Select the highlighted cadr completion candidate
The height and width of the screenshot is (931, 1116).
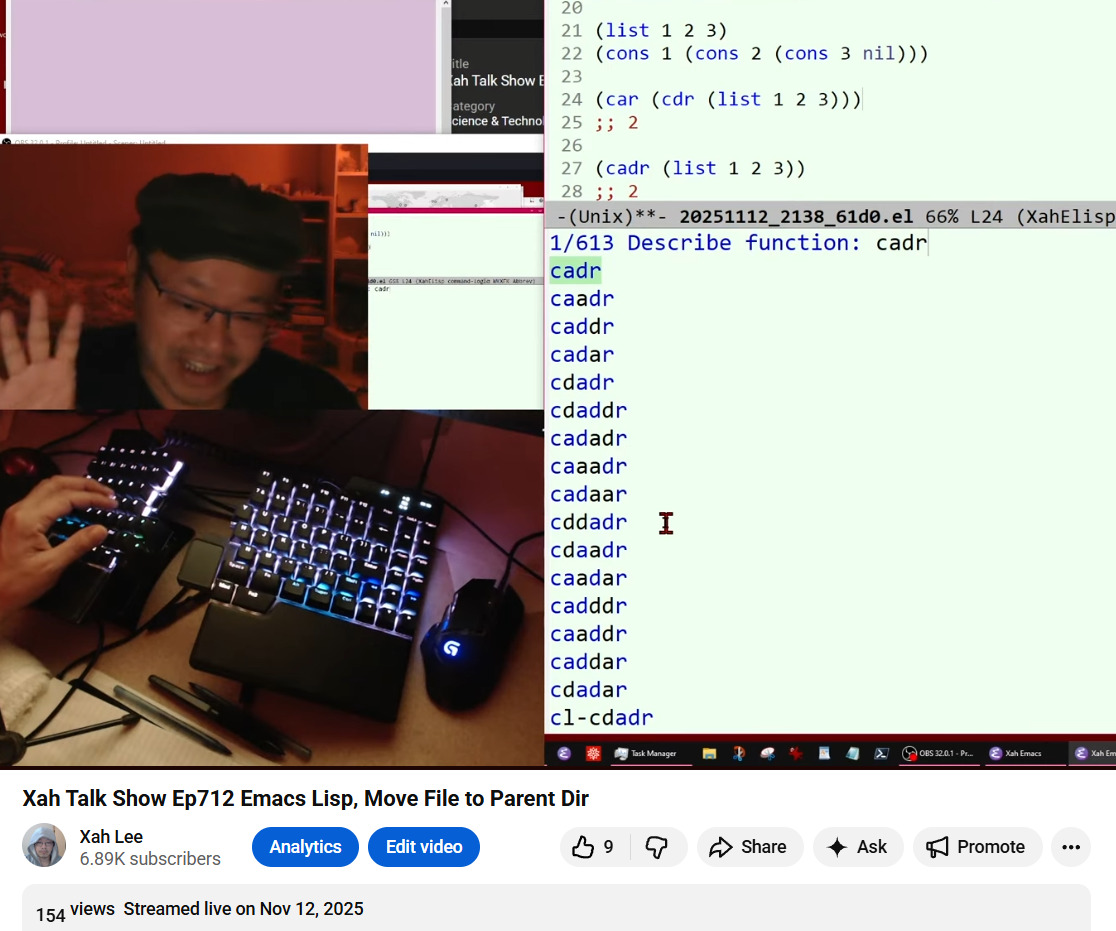click(x=576, y=271)
